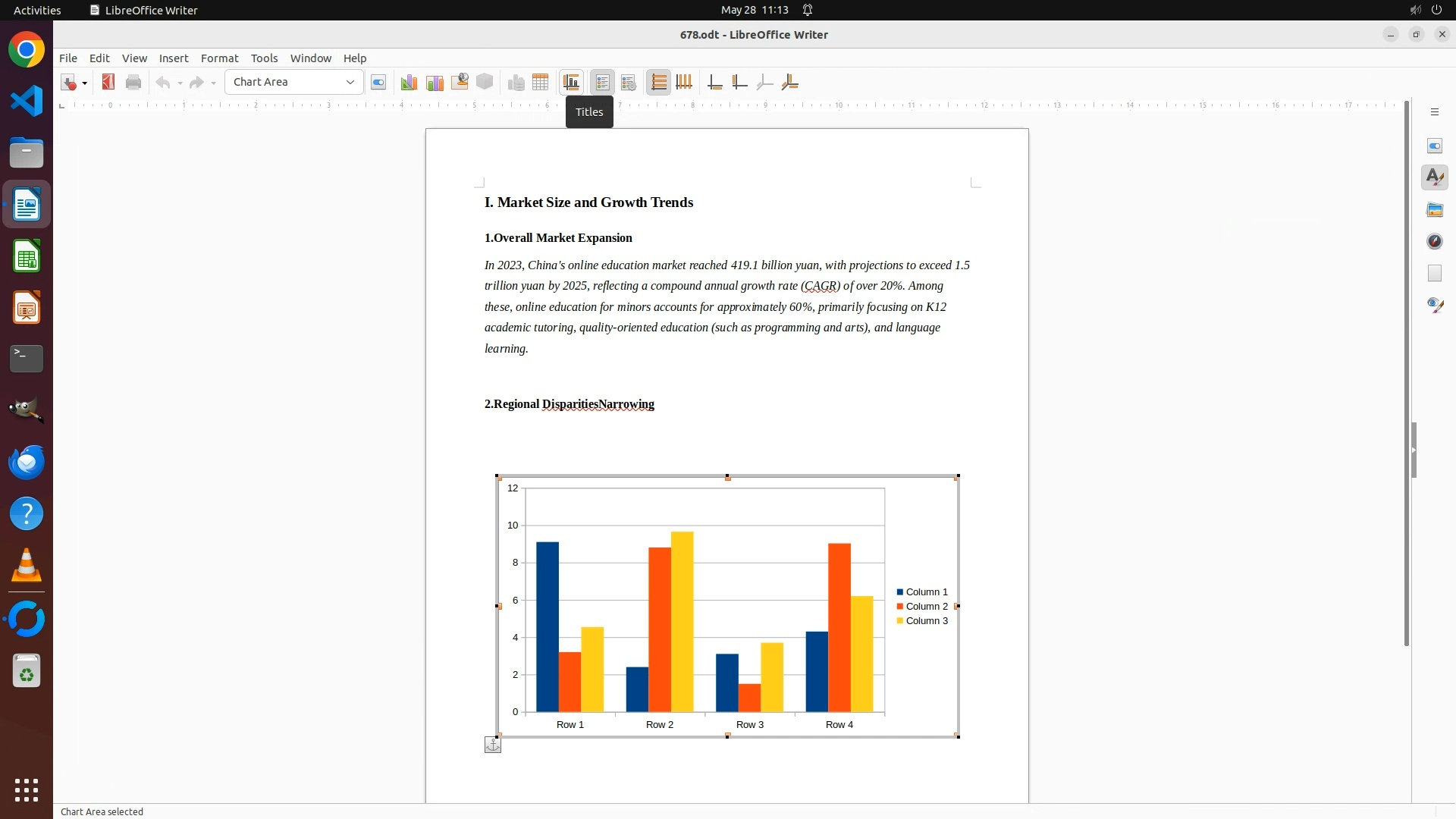Open the All Axes icon
The image size is (1456, 819).
[790, 82]
